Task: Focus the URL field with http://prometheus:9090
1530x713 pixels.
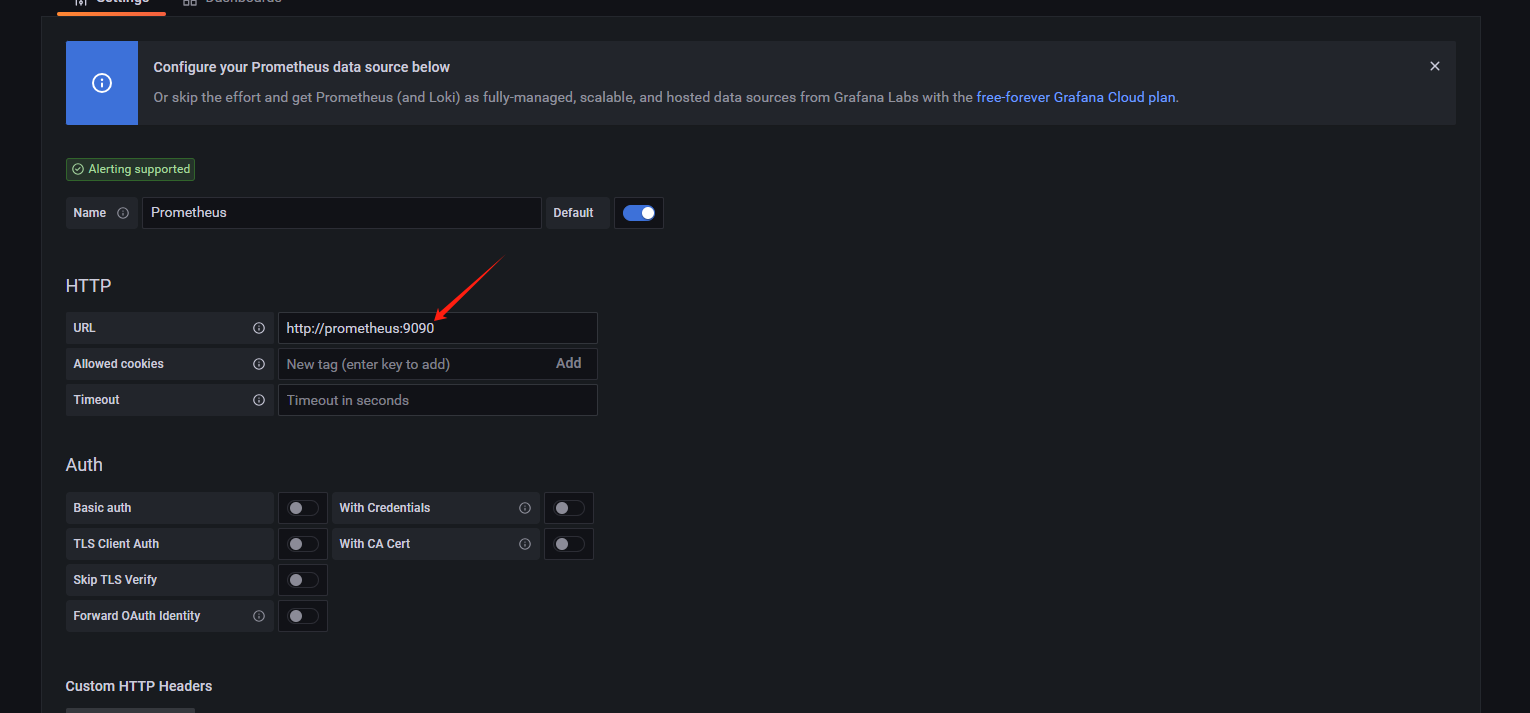Action: (x=437, y=328)
